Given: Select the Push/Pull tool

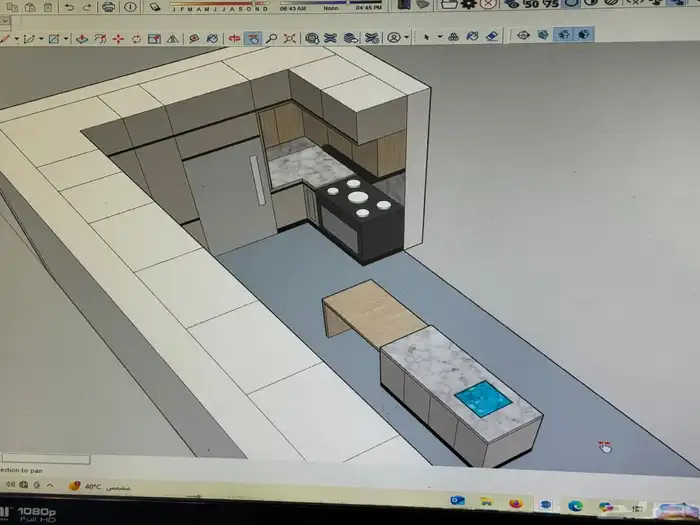Looking at the screenshot, I should pos(82,39).
